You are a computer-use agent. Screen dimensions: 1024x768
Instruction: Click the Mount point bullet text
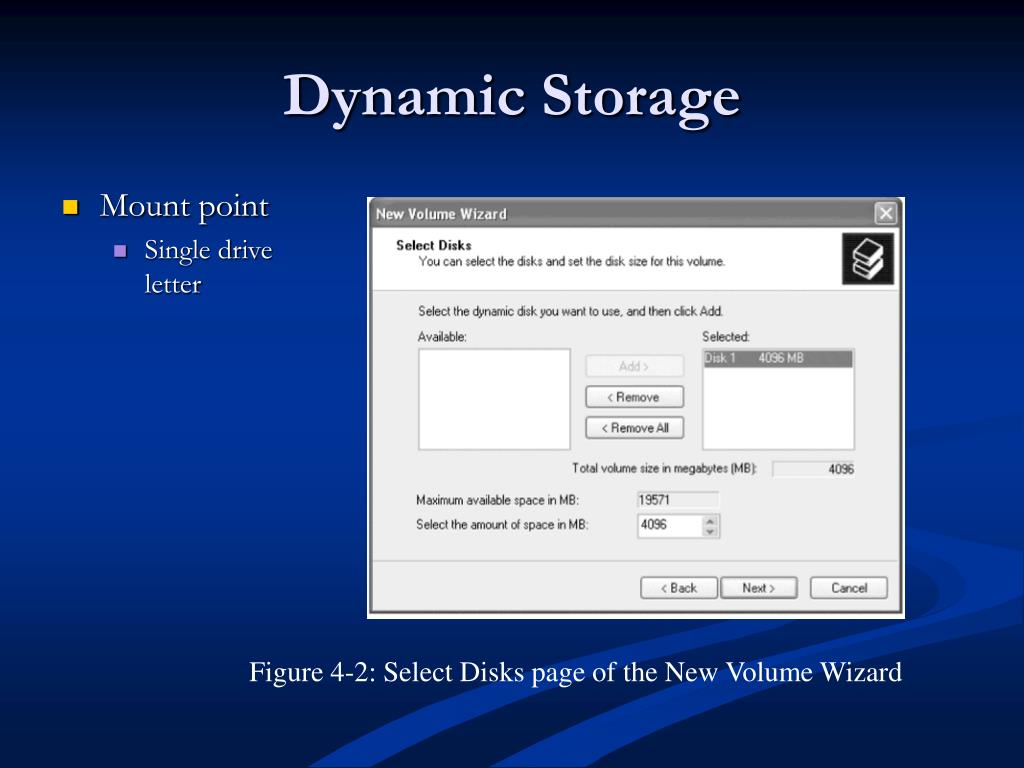[184, 206]
